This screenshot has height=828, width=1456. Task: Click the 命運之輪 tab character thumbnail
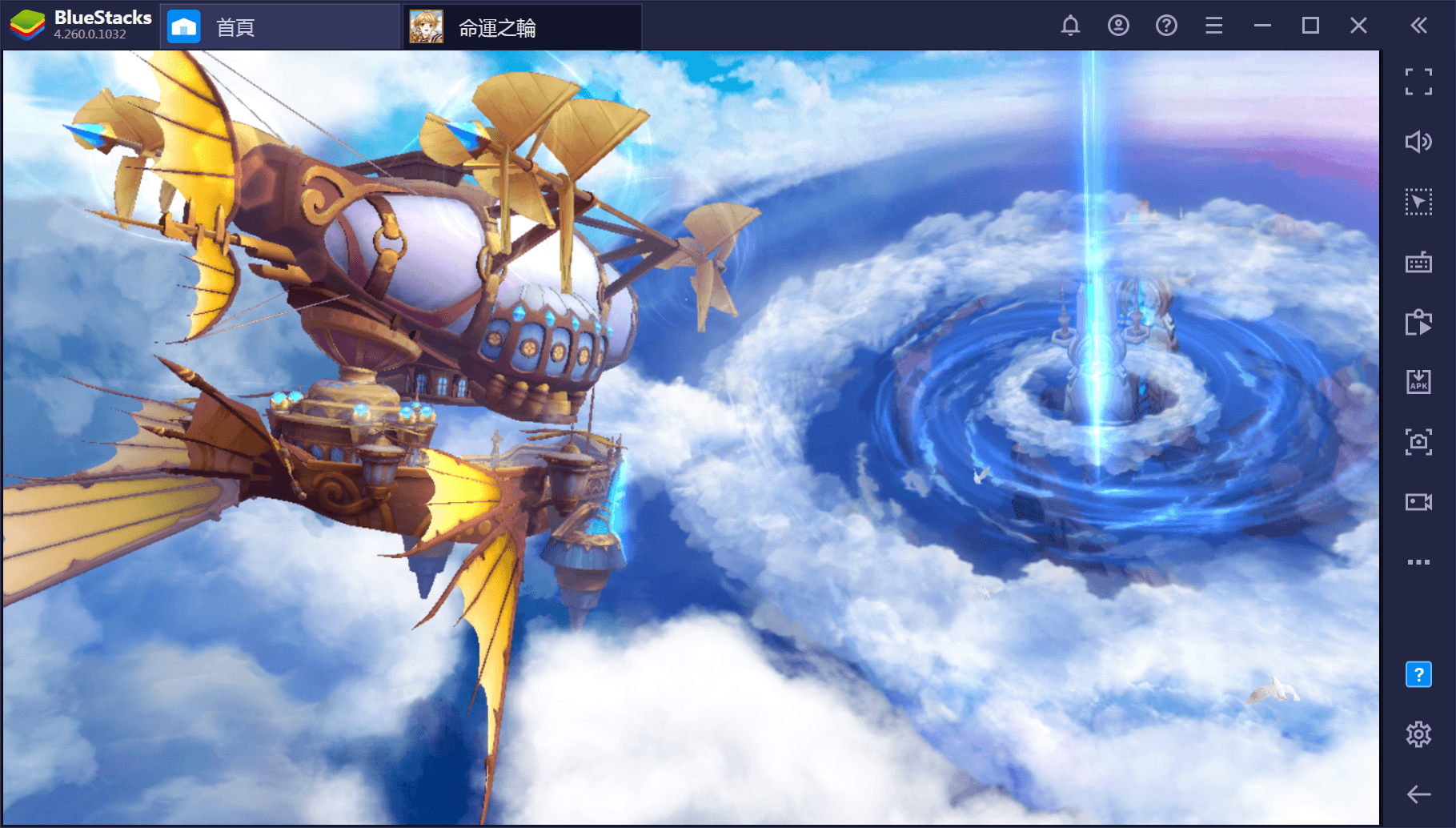tap(426, 27)
